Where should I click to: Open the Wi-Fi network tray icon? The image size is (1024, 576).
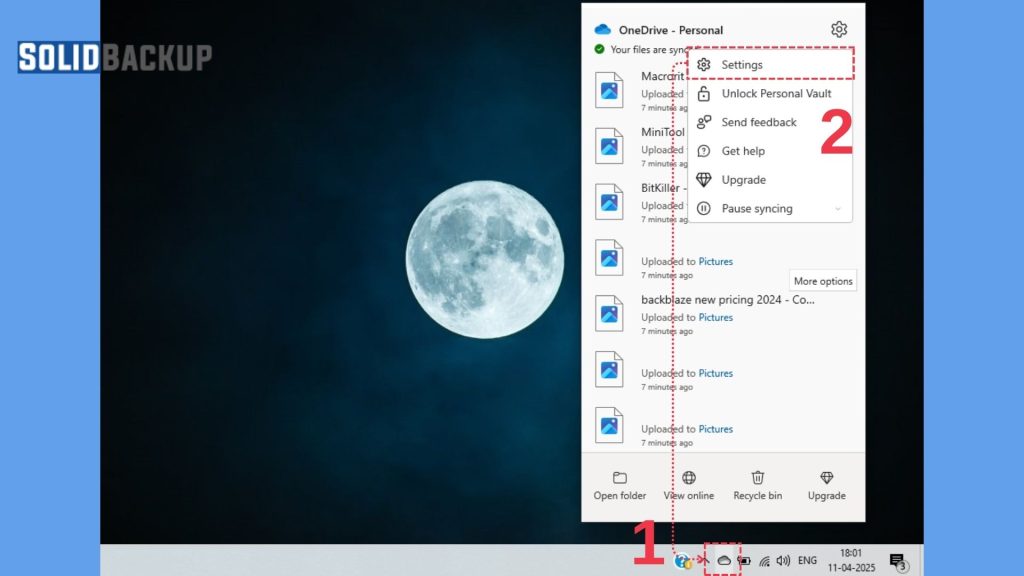tap(764, 560)
